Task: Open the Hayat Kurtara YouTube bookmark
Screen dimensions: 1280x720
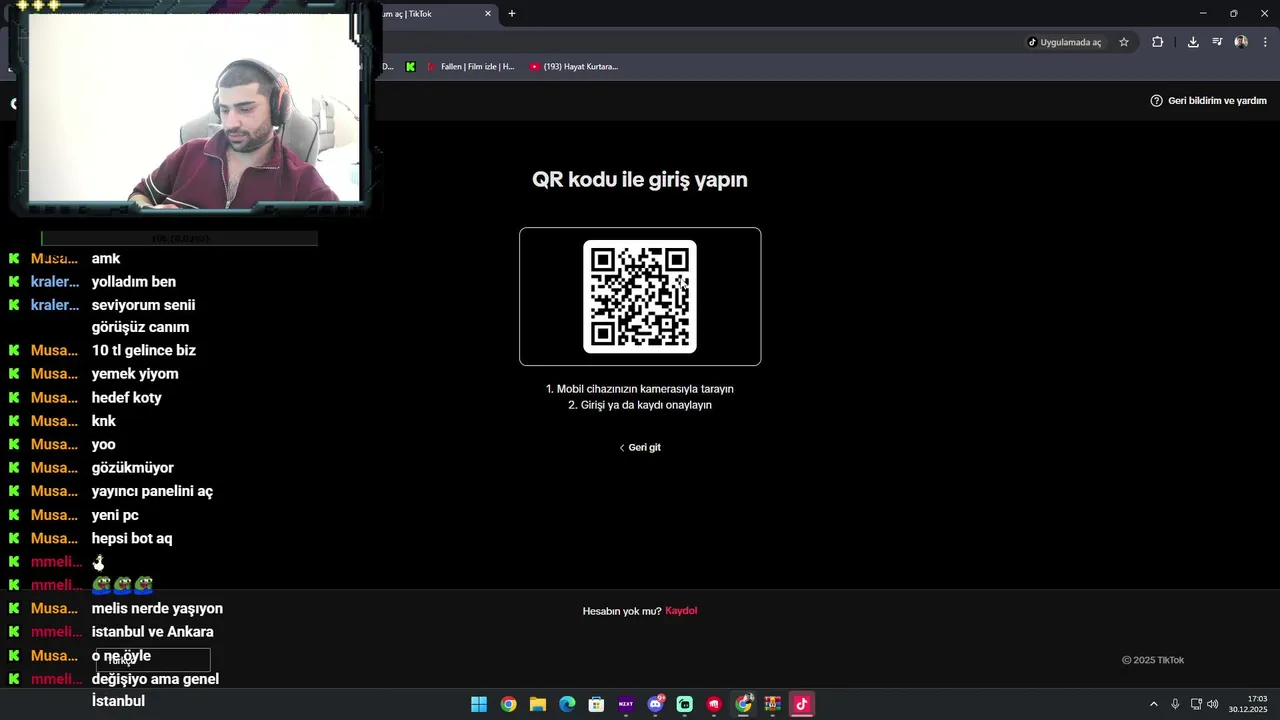Action: (574, 67)
